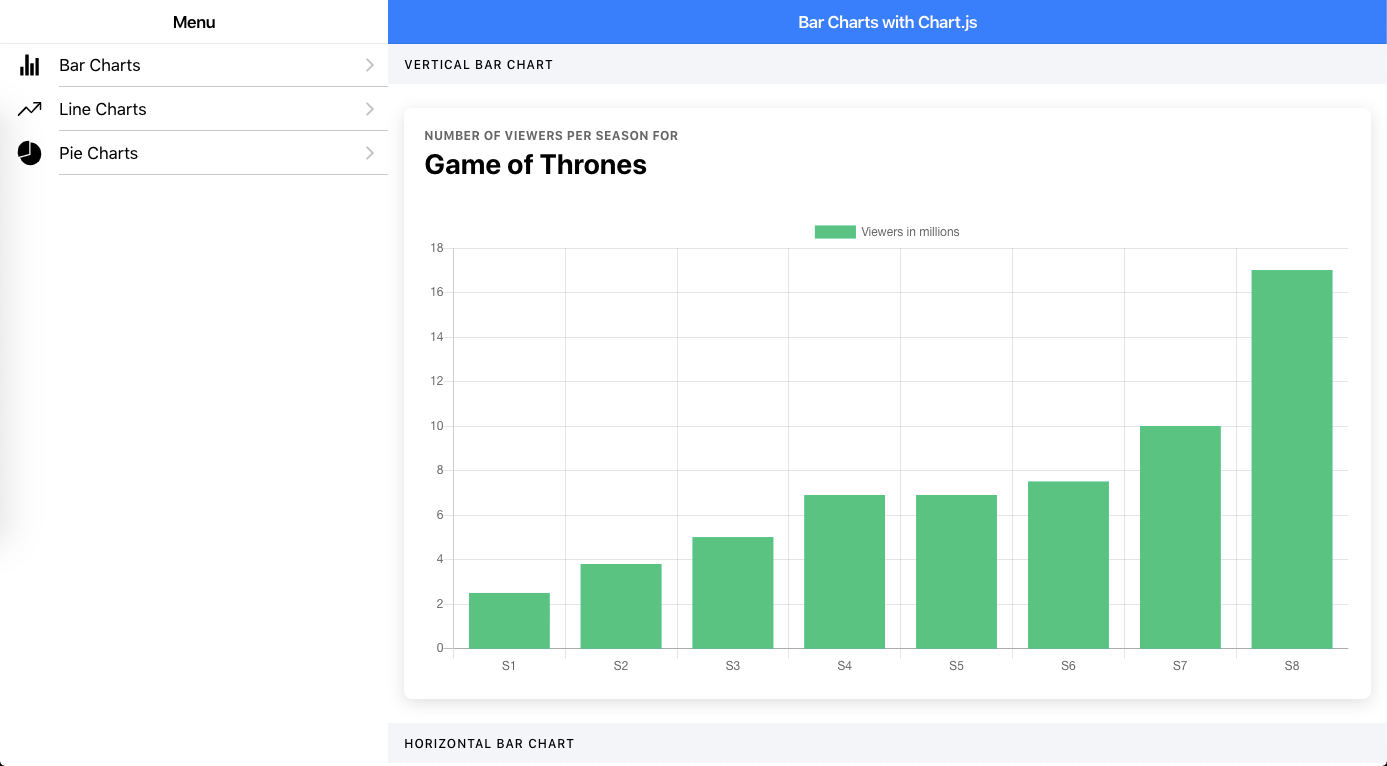This screenshot has height=766, width=1387.
Task: Click the Horizontal Bar Chart section header
Action: [x=489, y=744]
